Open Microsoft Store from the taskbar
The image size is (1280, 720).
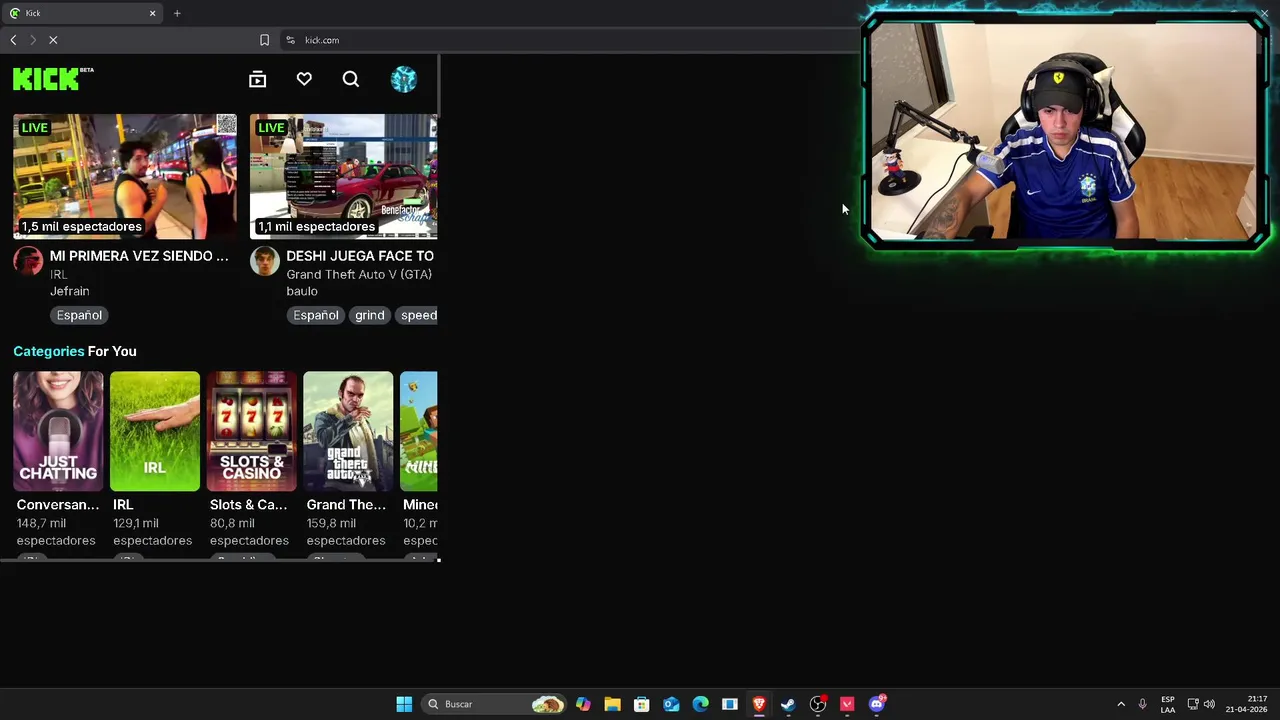(641, 704)
